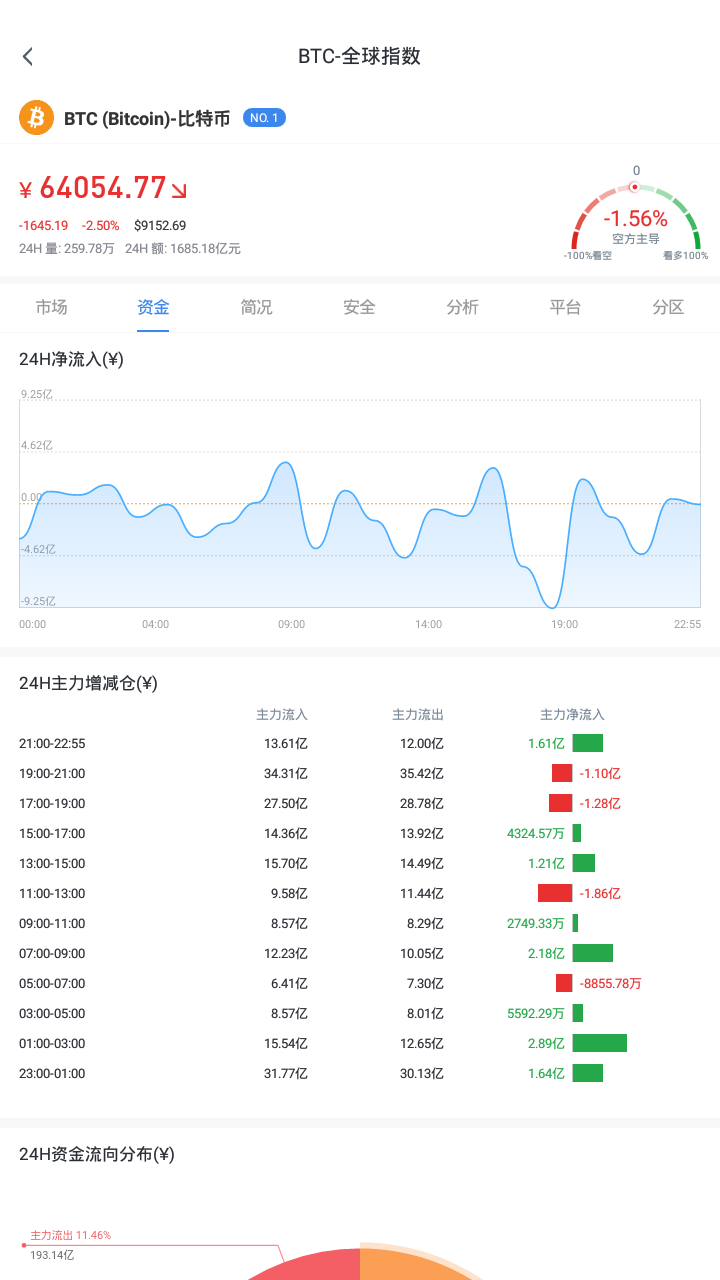Tap the -2.50% change value
This screenshot has height=1280, width=720.
click(x=100, y=226)
